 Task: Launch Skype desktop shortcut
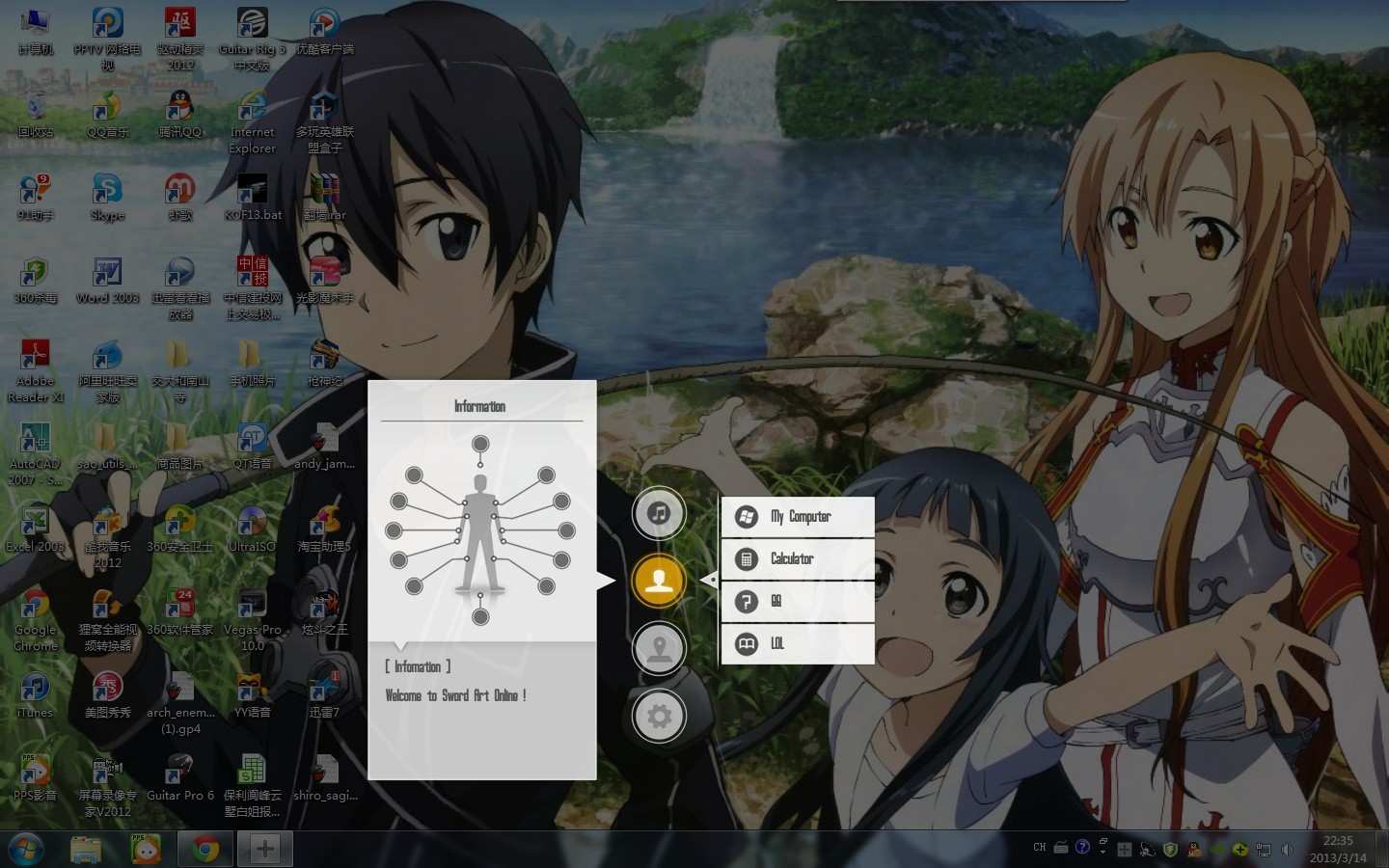click(107, 198)
